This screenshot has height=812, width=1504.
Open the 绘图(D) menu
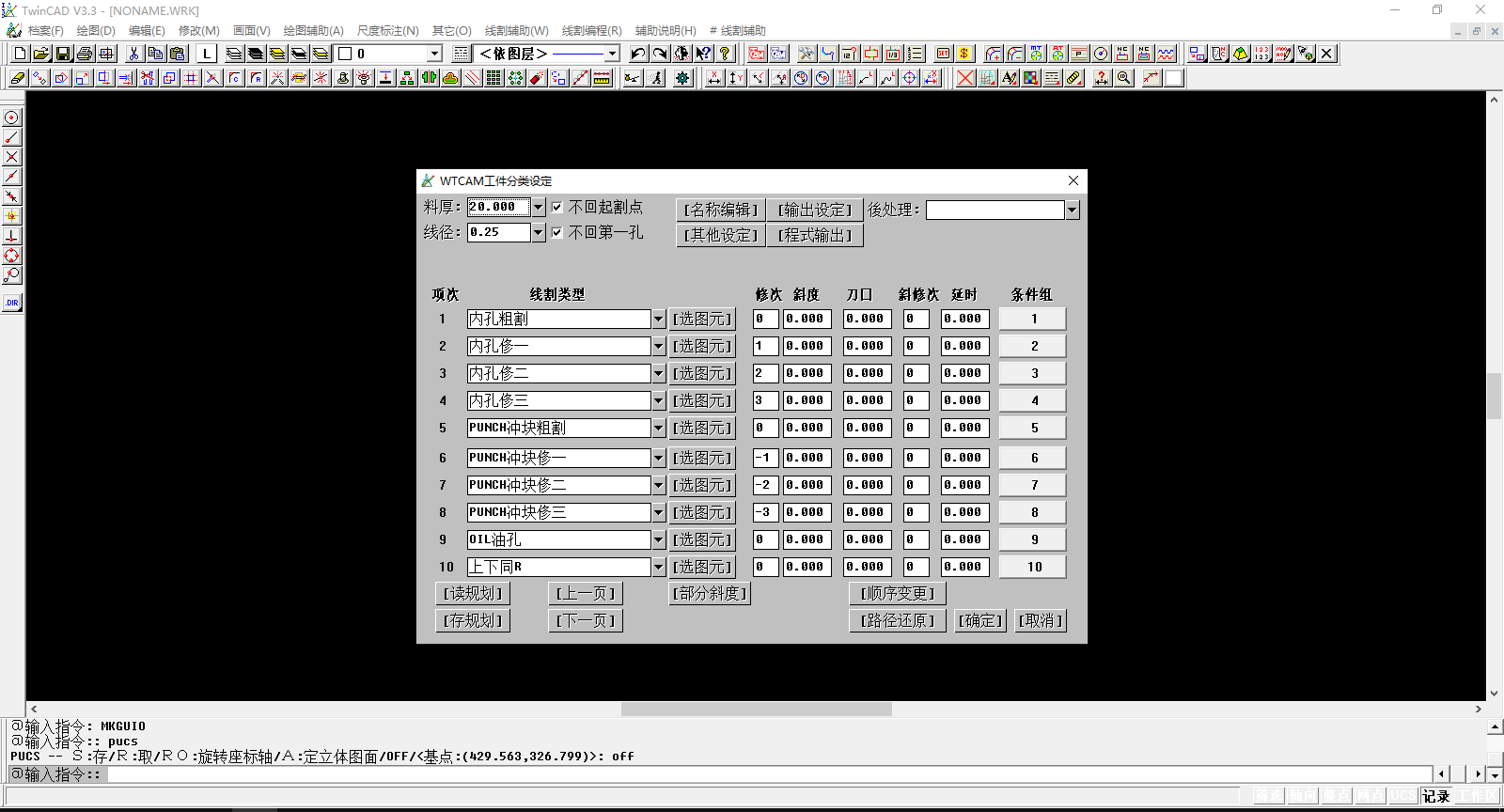coord(96,31)
